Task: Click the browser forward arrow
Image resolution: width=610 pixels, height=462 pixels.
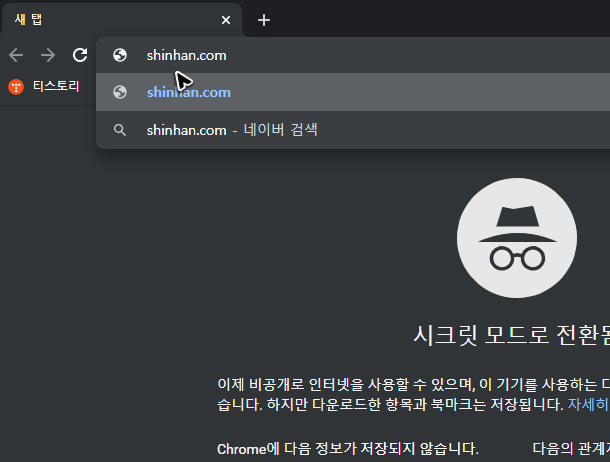Action: tap(48, 55)
